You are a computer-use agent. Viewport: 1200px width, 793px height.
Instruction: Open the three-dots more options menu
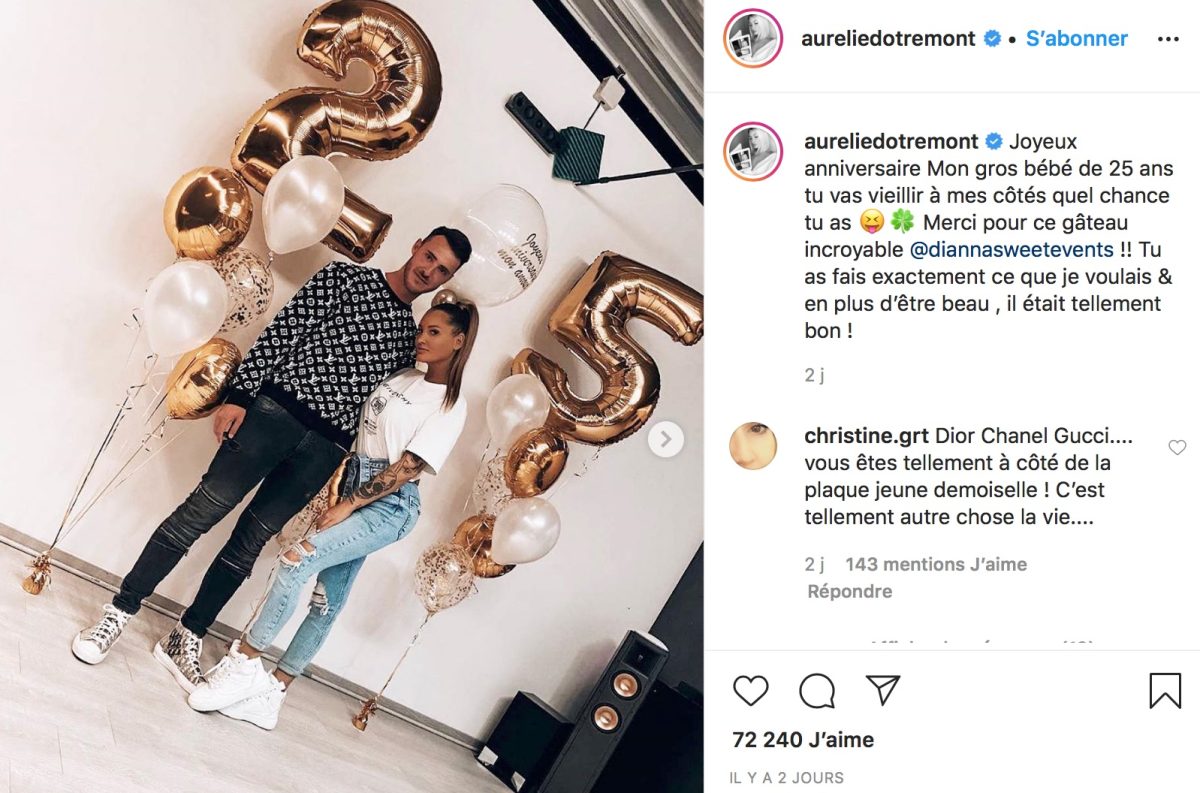1168,39
